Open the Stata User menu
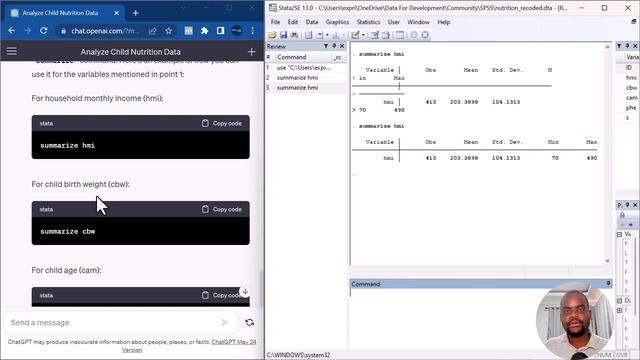The width and height of the screenshot is (640, 360). pos(393,22)
